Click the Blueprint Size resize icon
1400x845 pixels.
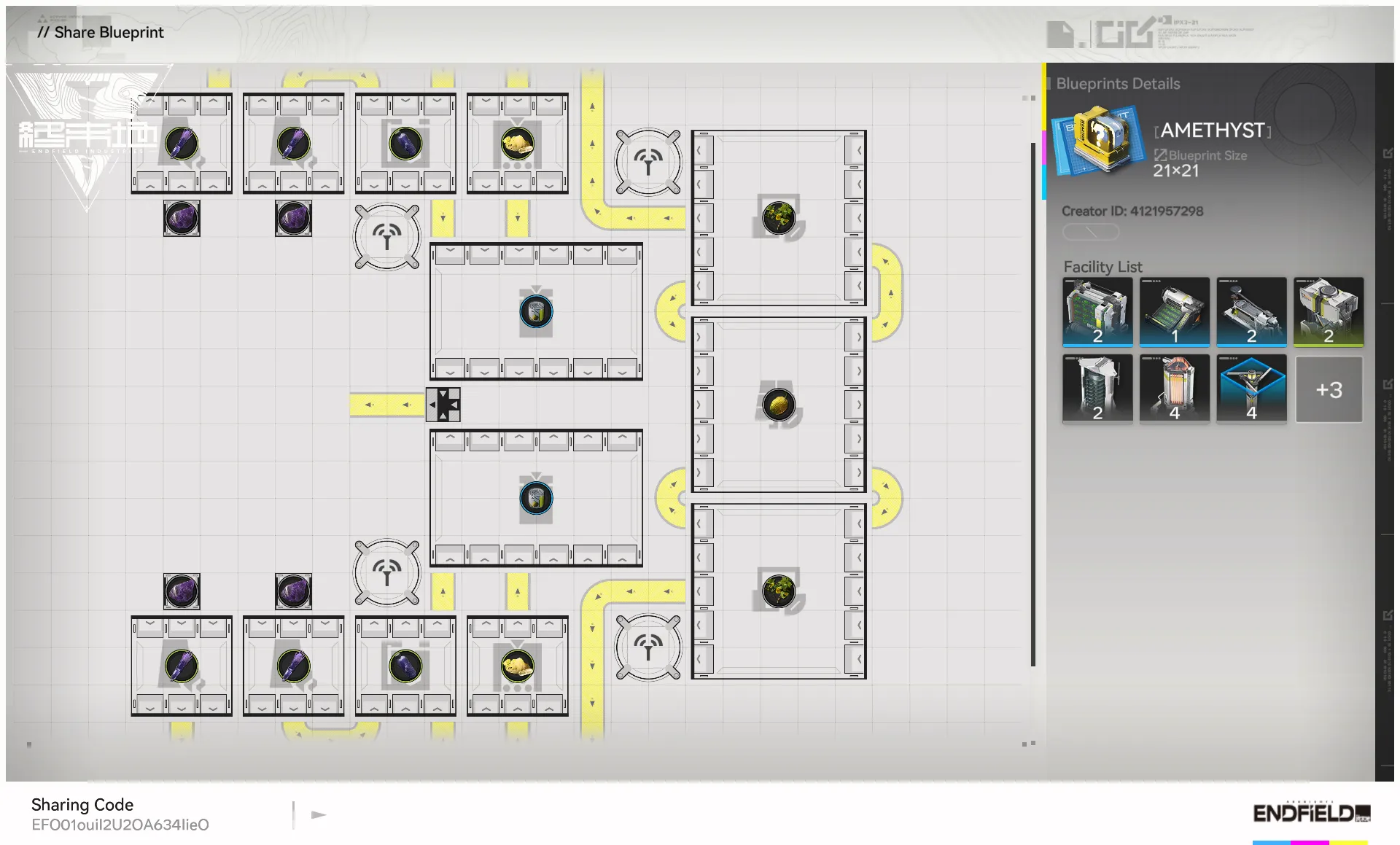pos(1160,155)
